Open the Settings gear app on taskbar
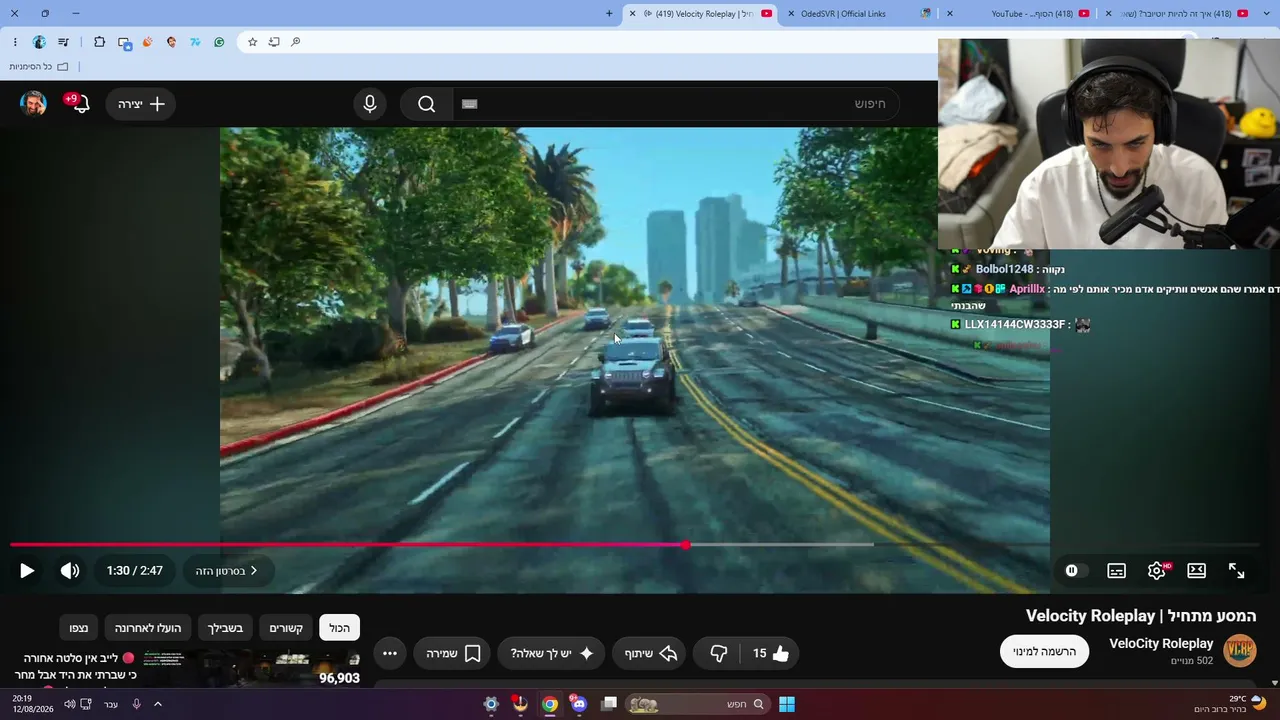This screenshot has height=720, width=1280. (490, 705)
